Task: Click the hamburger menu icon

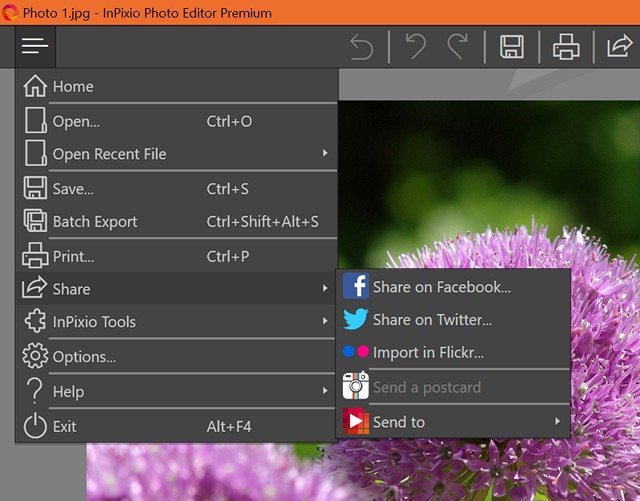Action: [x=35, y=46]
